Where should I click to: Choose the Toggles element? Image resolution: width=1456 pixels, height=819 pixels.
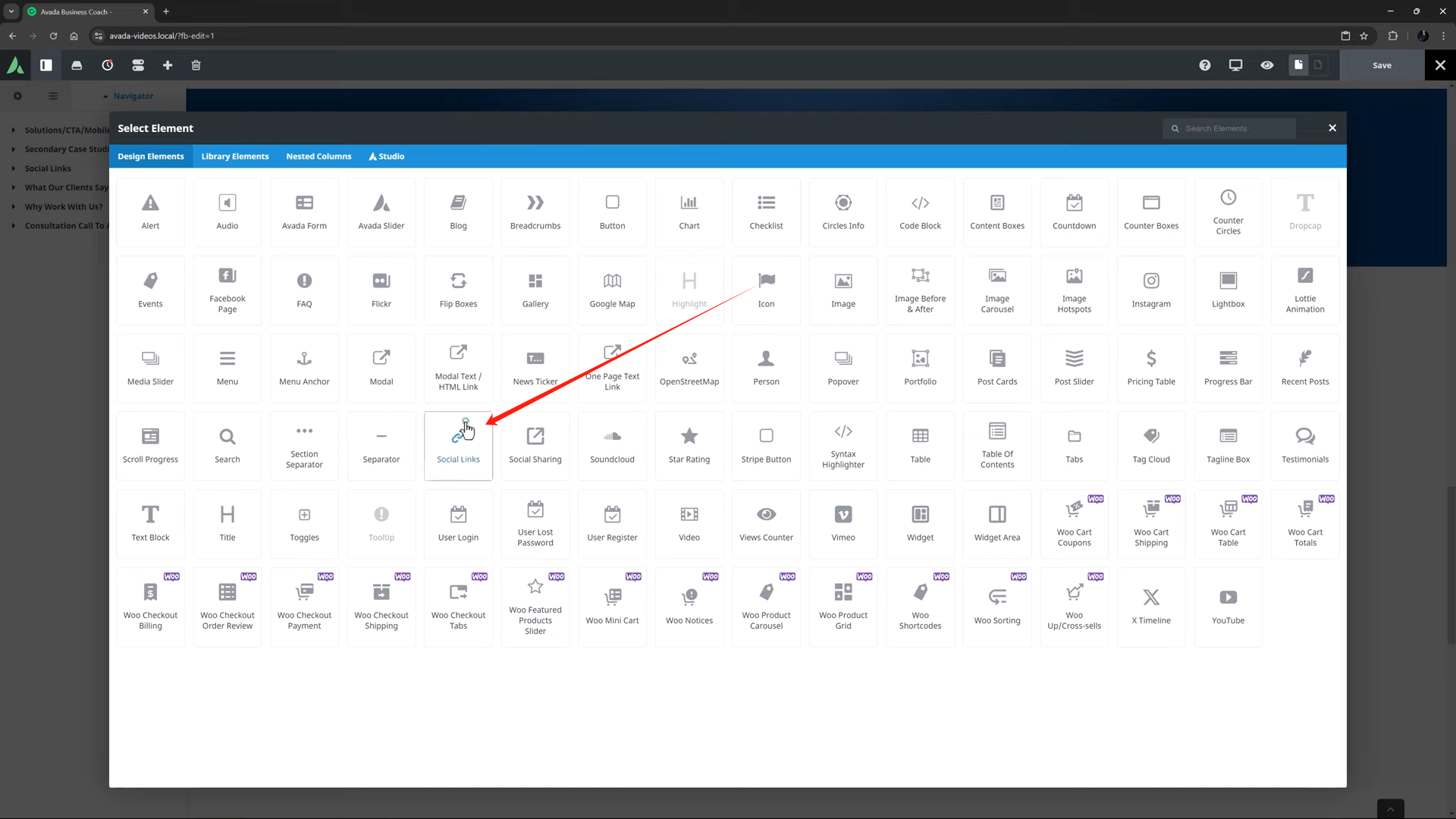(x=304, y=523)
